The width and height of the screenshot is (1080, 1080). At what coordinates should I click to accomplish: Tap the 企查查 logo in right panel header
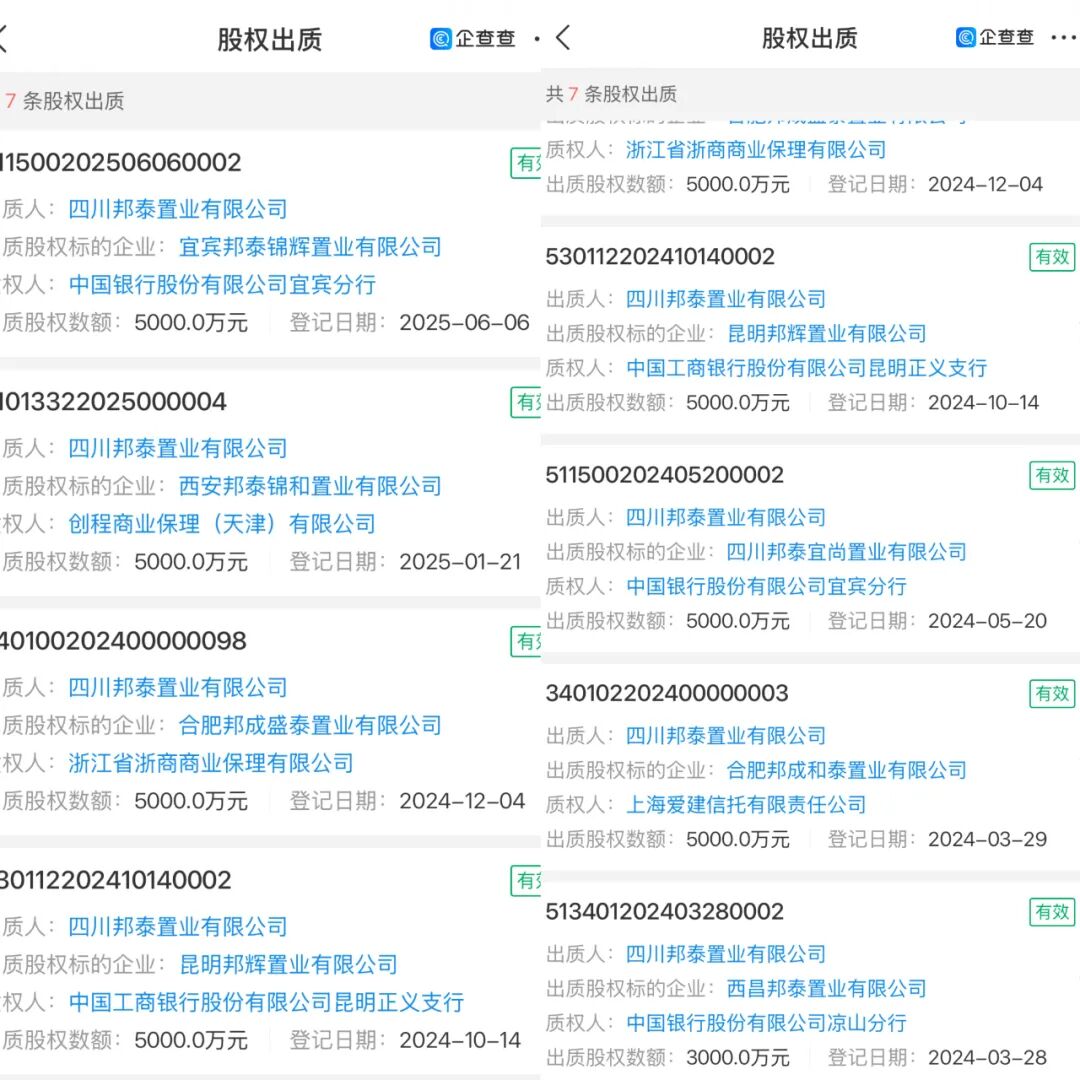995,38
